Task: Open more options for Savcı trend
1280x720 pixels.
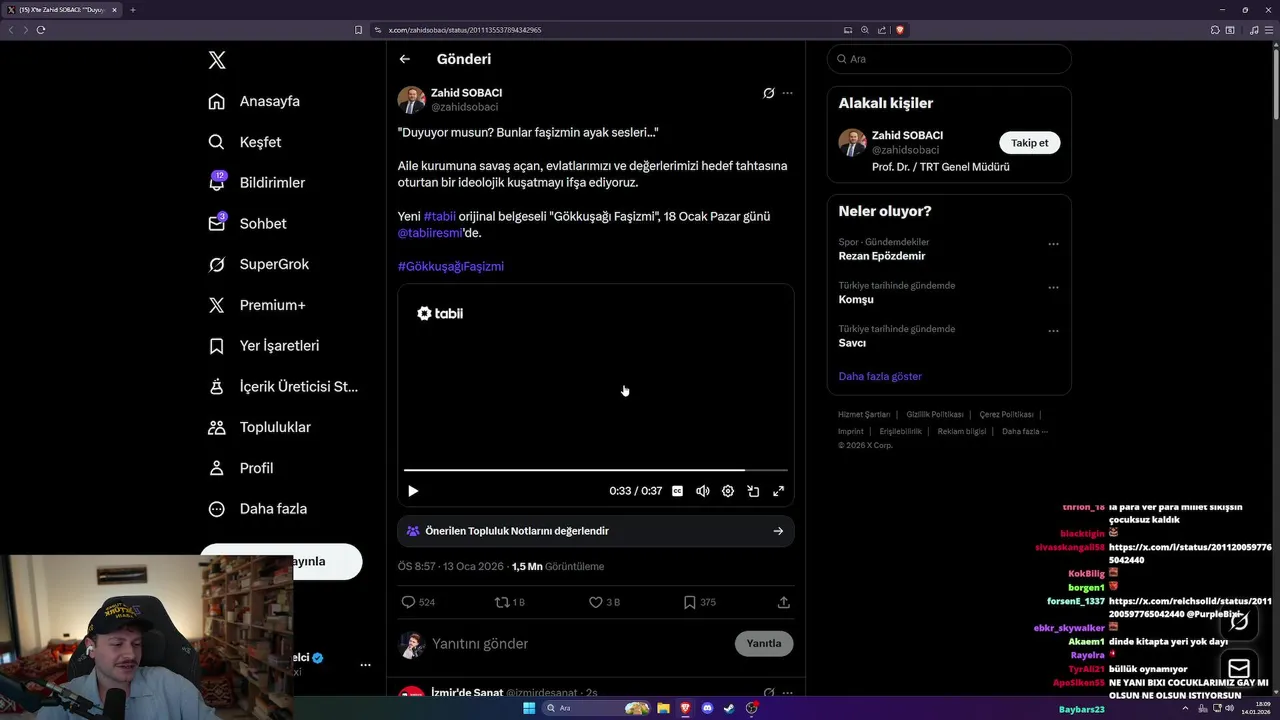Action: tap(1053, 330)
